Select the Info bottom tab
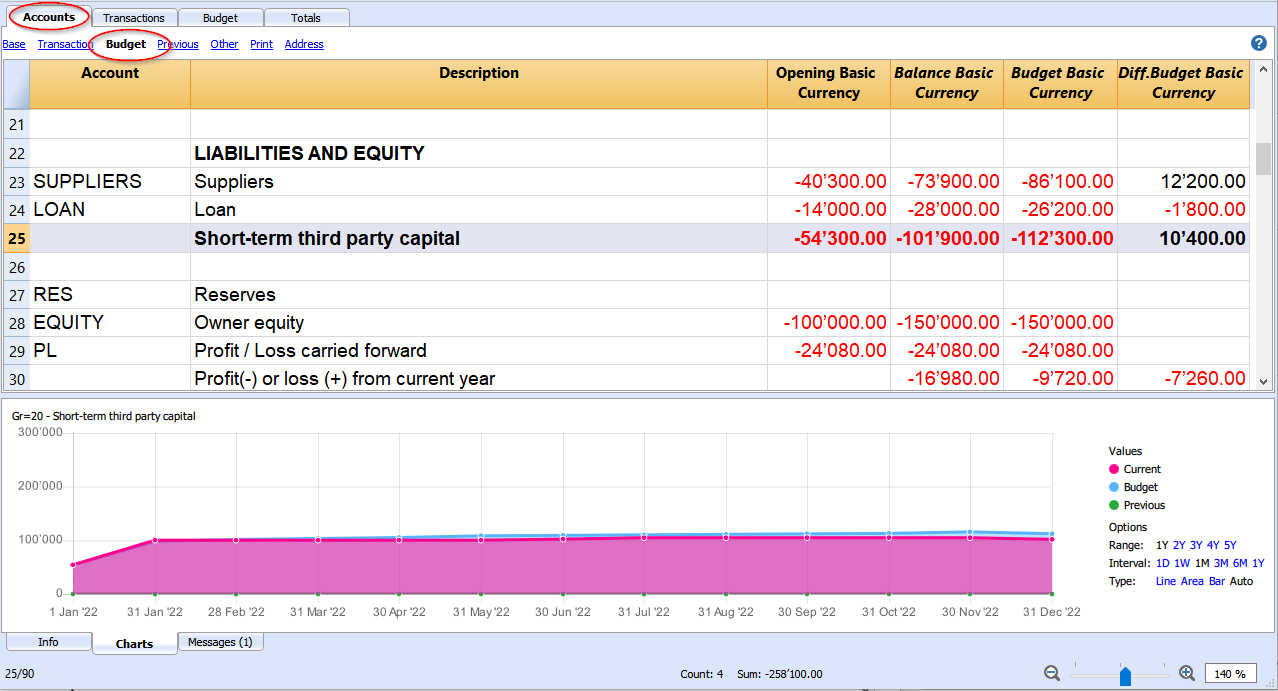The width and height of the screenshot is (1278, 691). (x=48, y=642)
